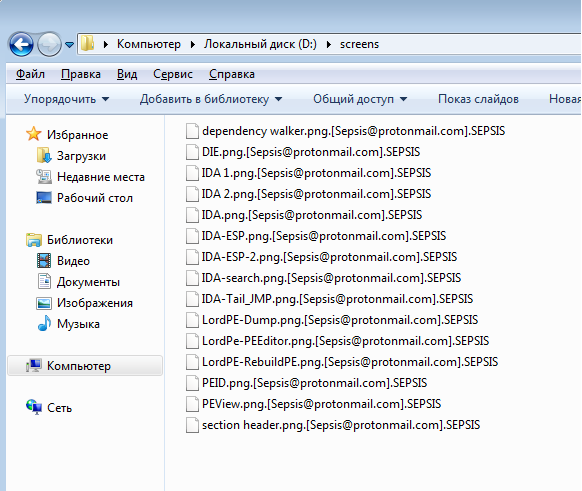
Task: Click the Изображения picture icon
Action: point(44,303)
